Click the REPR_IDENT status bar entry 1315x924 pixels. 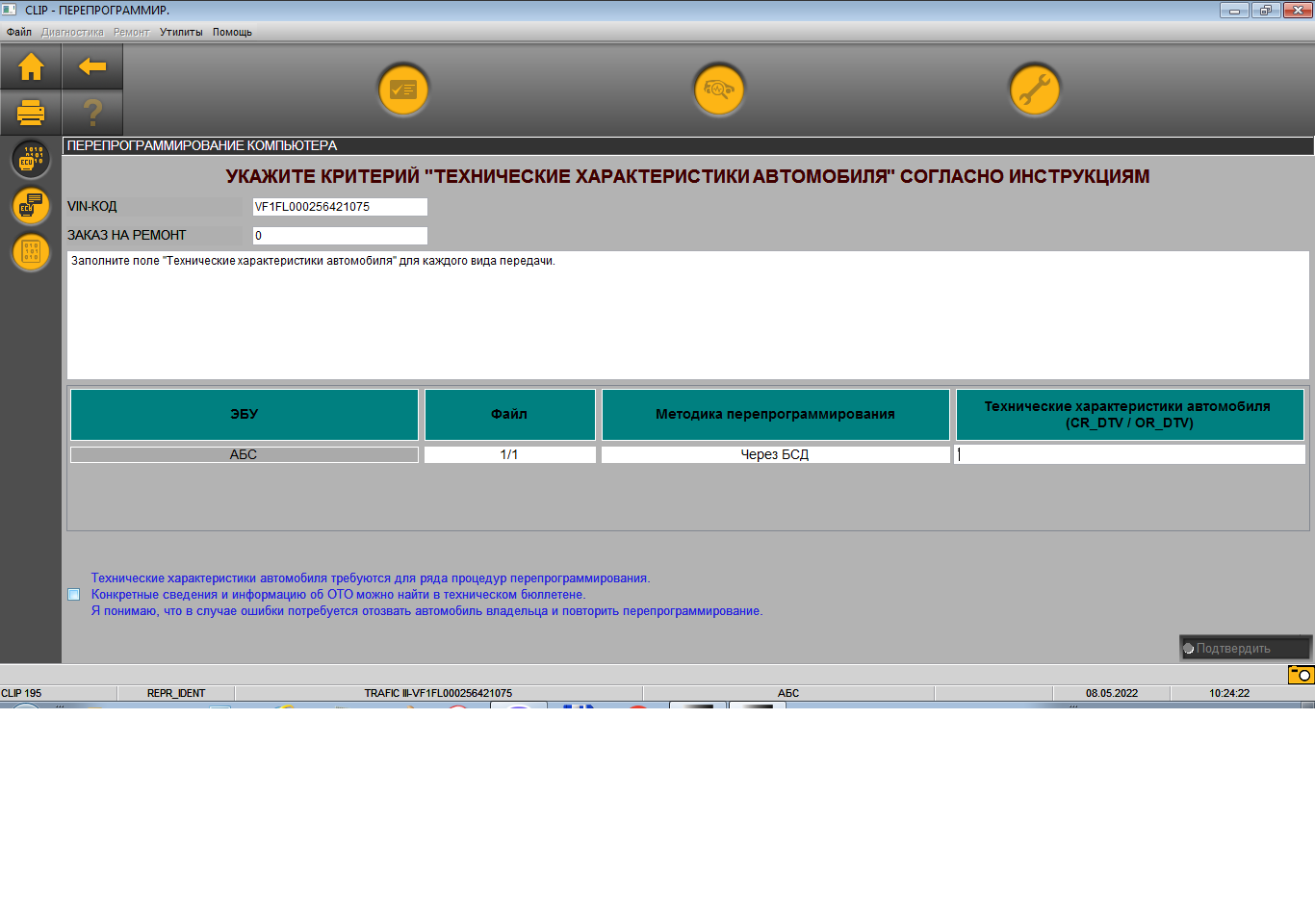pyautogui.click(x=176, y=693)
